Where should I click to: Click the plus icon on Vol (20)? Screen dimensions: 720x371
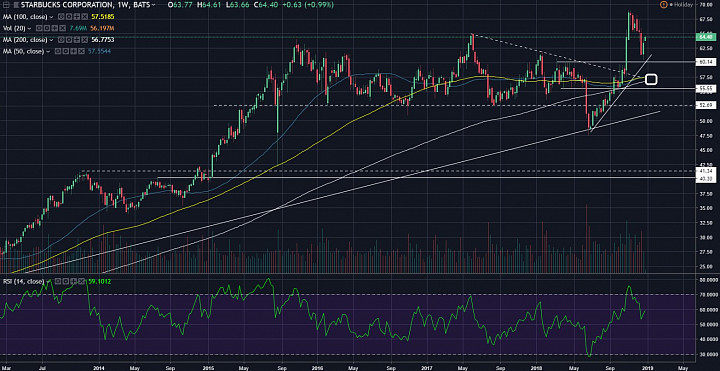[x=55, y=28]
